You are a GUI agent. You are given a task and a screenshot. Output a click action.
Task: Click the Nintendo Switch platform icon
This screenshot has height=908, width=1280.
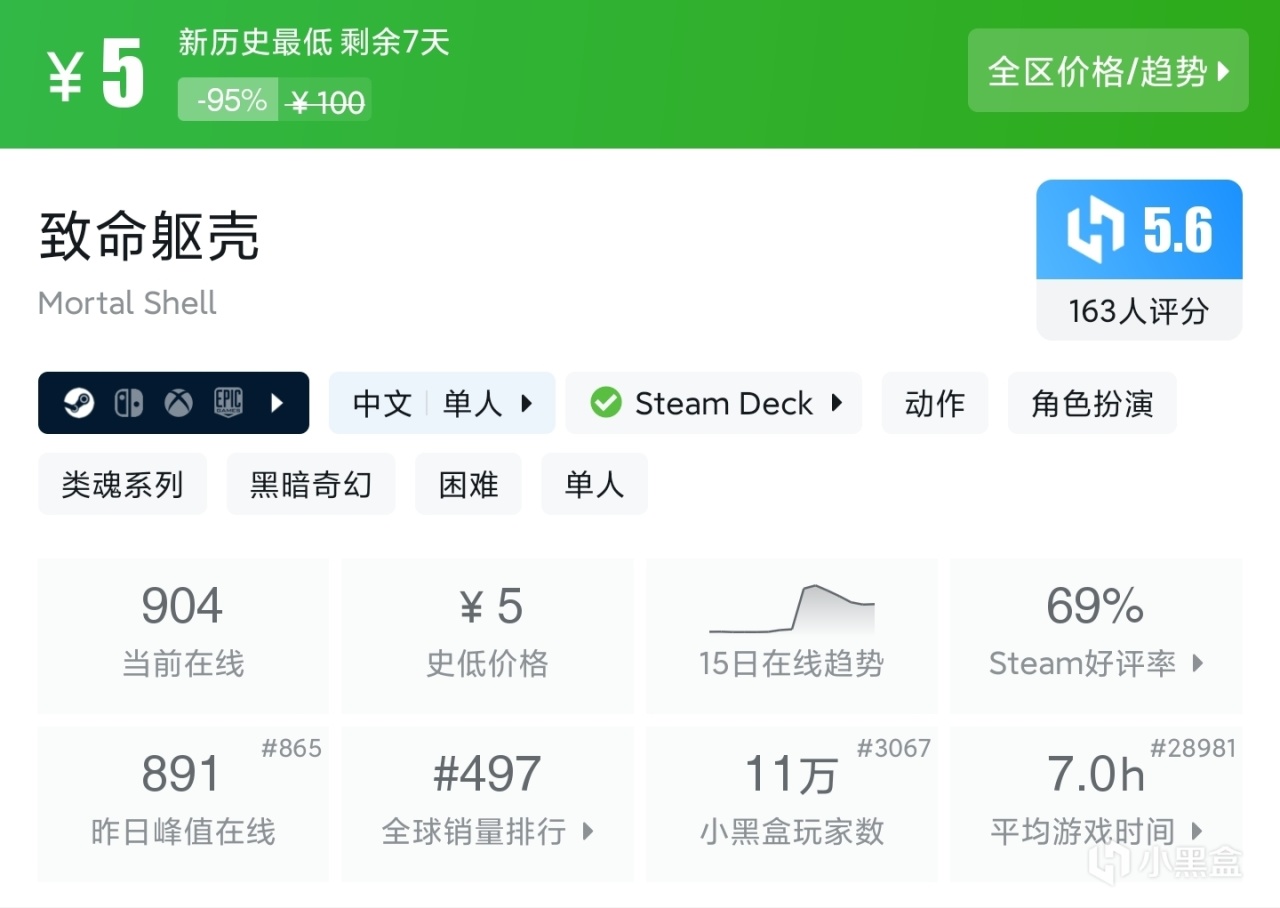point(129,403)
